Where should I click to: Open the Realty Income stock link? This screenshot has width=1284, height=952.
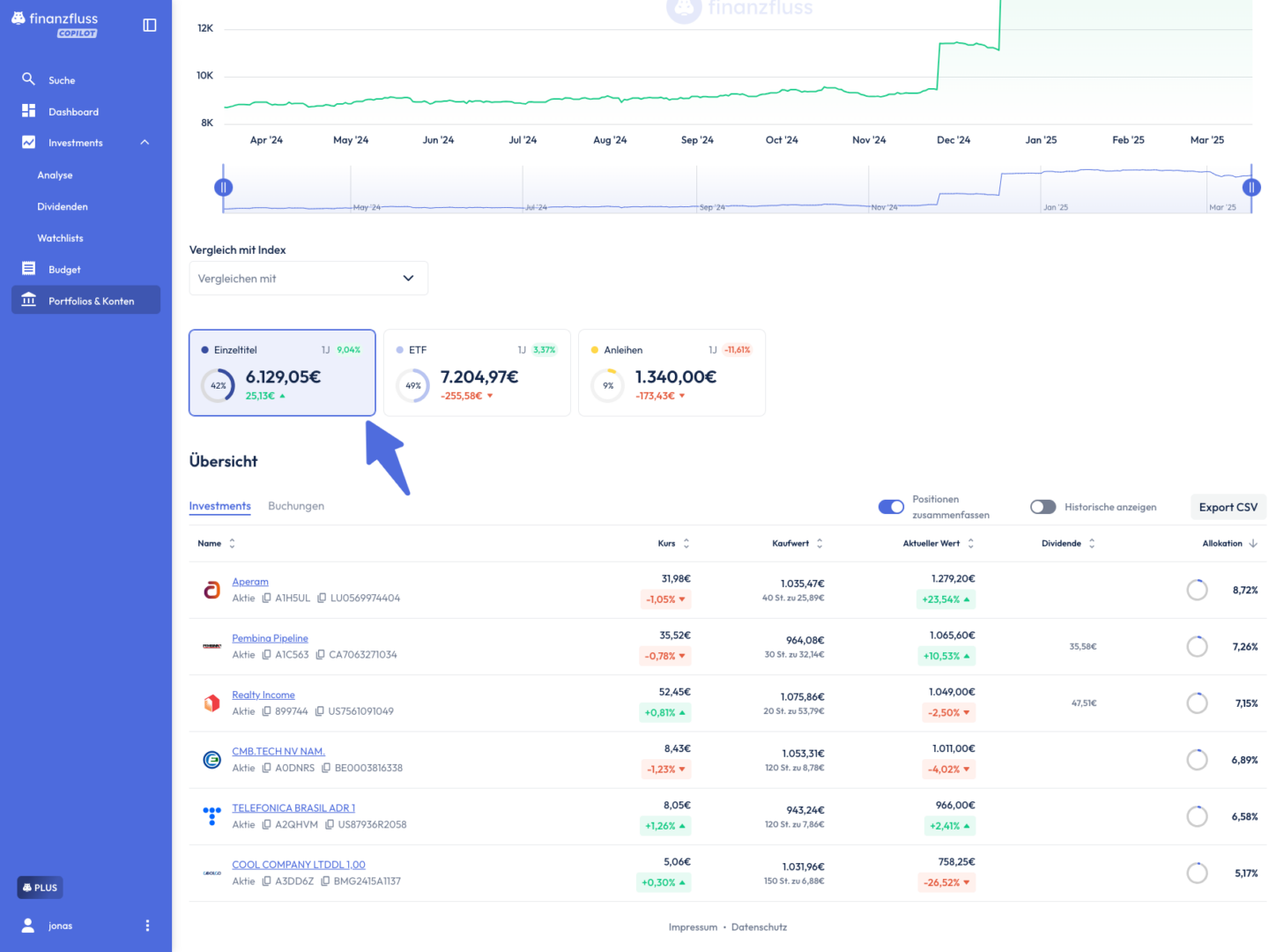tap(263, 695)
